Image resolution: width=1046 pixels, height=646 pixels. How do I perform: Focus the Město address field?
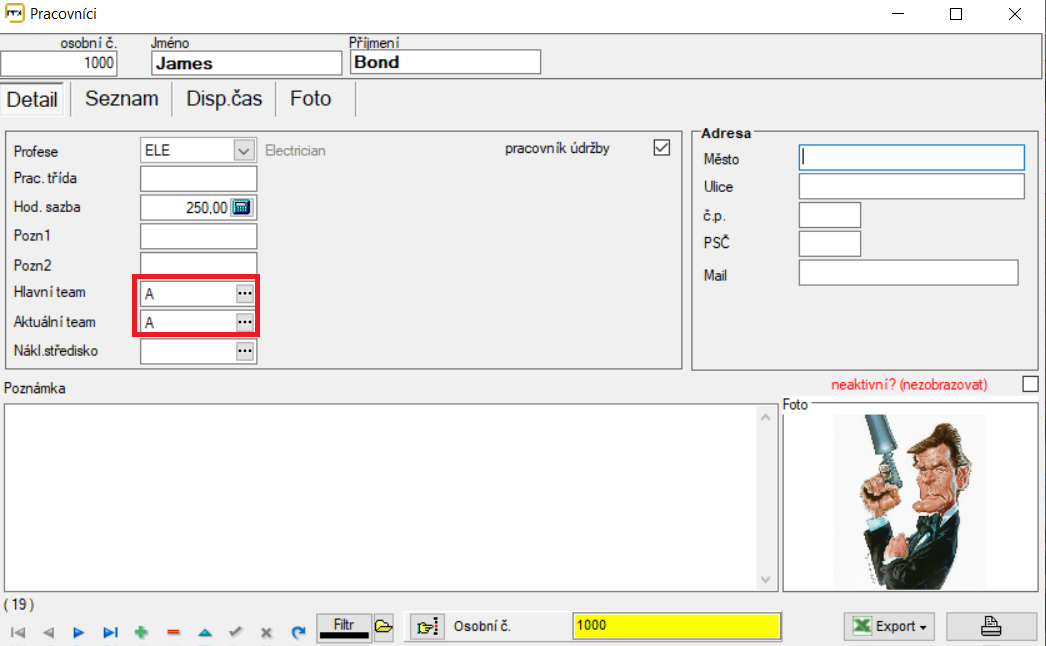point(911,157)
